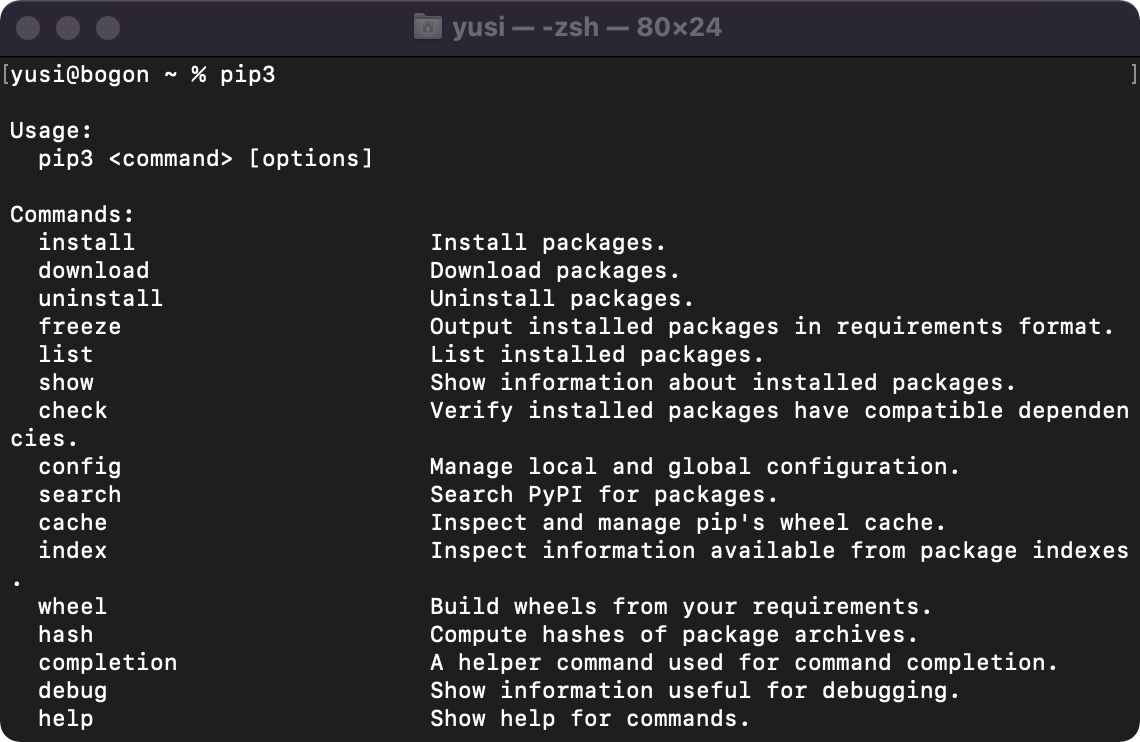The width and height of the screenshot is (1140, 742).
Task: Click the folder proxy icon in title bar
Action: click(x=427, y=27)
